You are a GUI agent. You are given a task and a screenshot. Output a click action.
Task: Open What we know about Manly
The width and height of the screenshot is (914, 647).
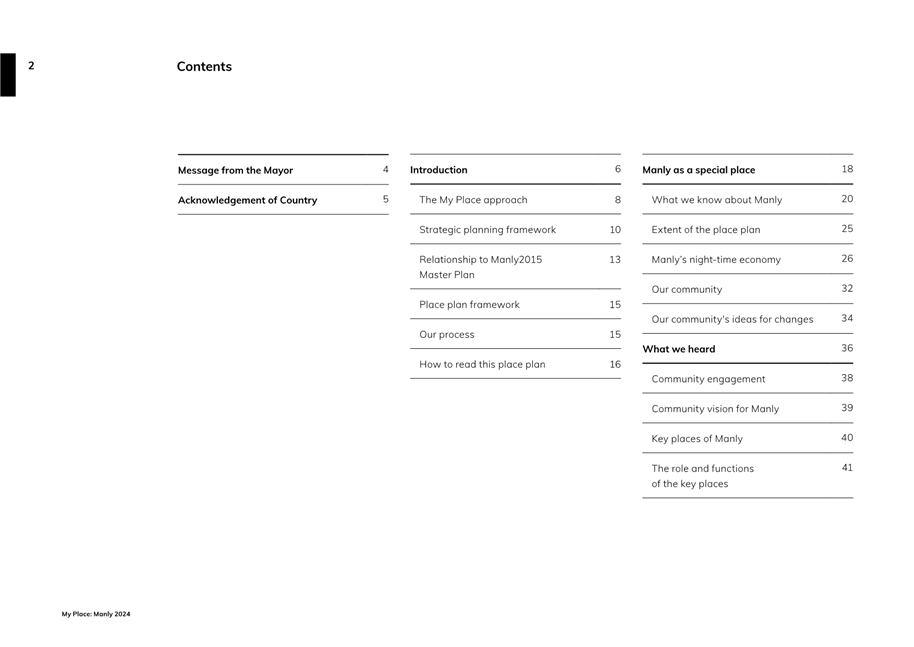point(716,200)
